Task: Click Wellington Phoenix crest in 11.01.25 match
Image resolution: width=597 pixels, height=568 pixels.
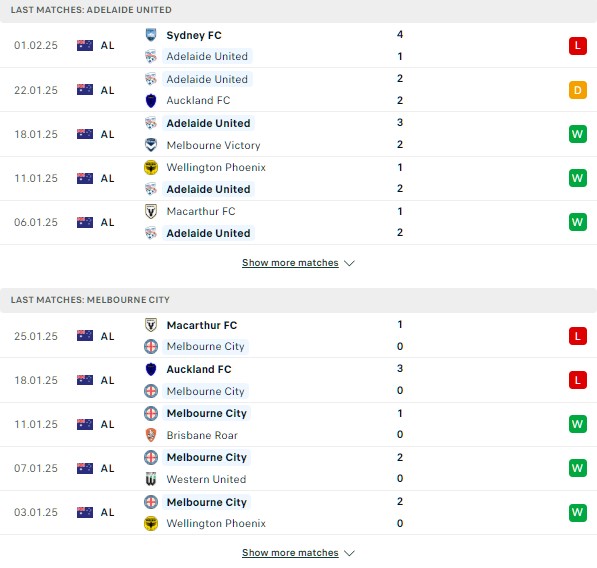Action: [x=151, y=168]
